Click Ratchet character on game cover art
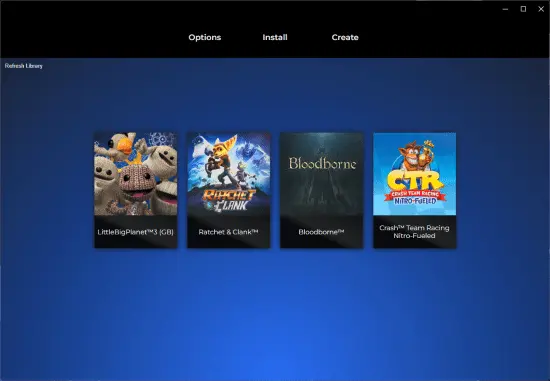The width and height of the screenshot is (550, 381). [x=223, y=160]
